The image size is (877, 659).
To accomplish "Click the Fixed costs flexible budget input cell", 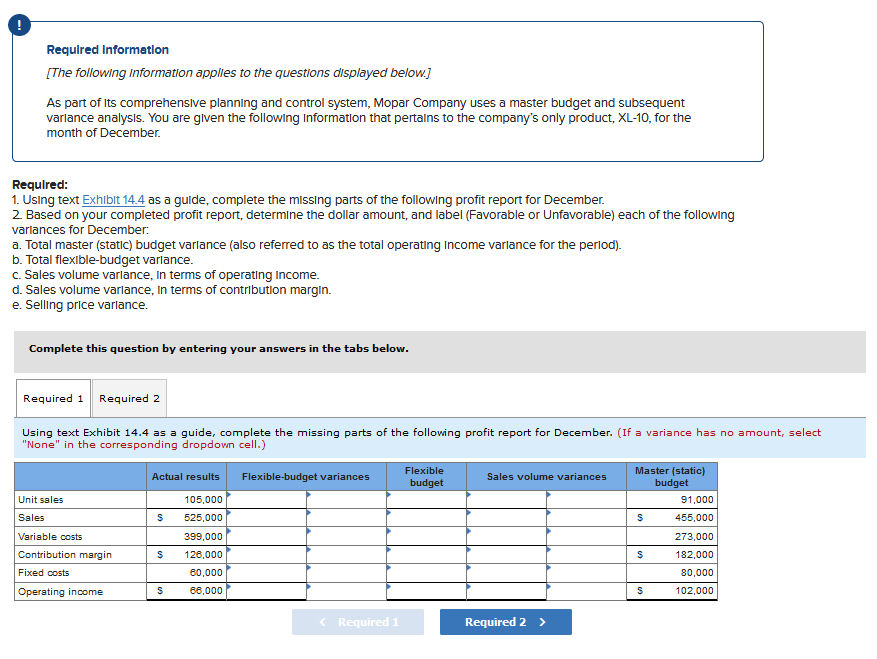I will [426, 572].
